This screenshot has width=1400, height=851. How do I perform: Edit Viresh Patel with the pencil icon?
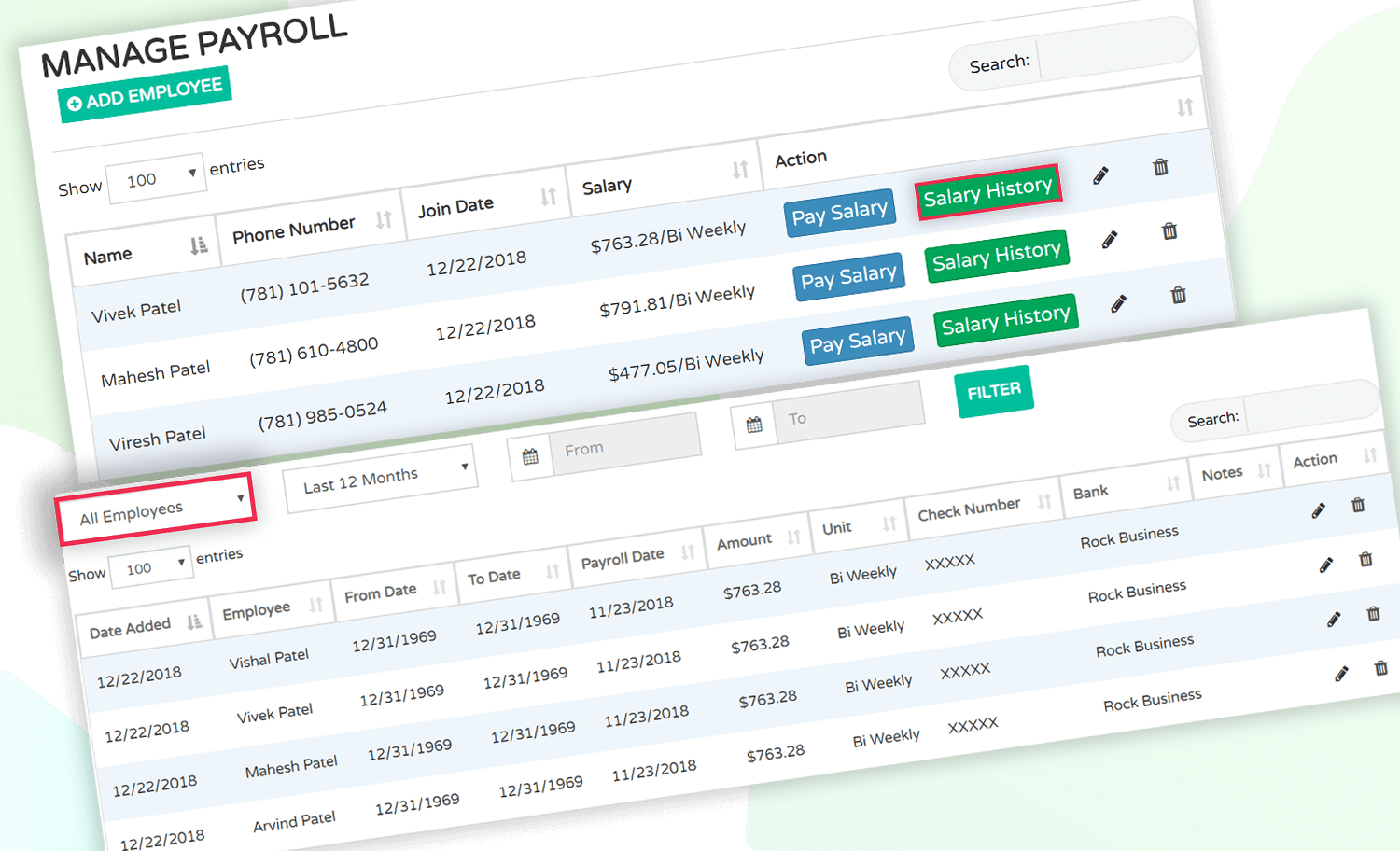click(x=1118, y=303)
